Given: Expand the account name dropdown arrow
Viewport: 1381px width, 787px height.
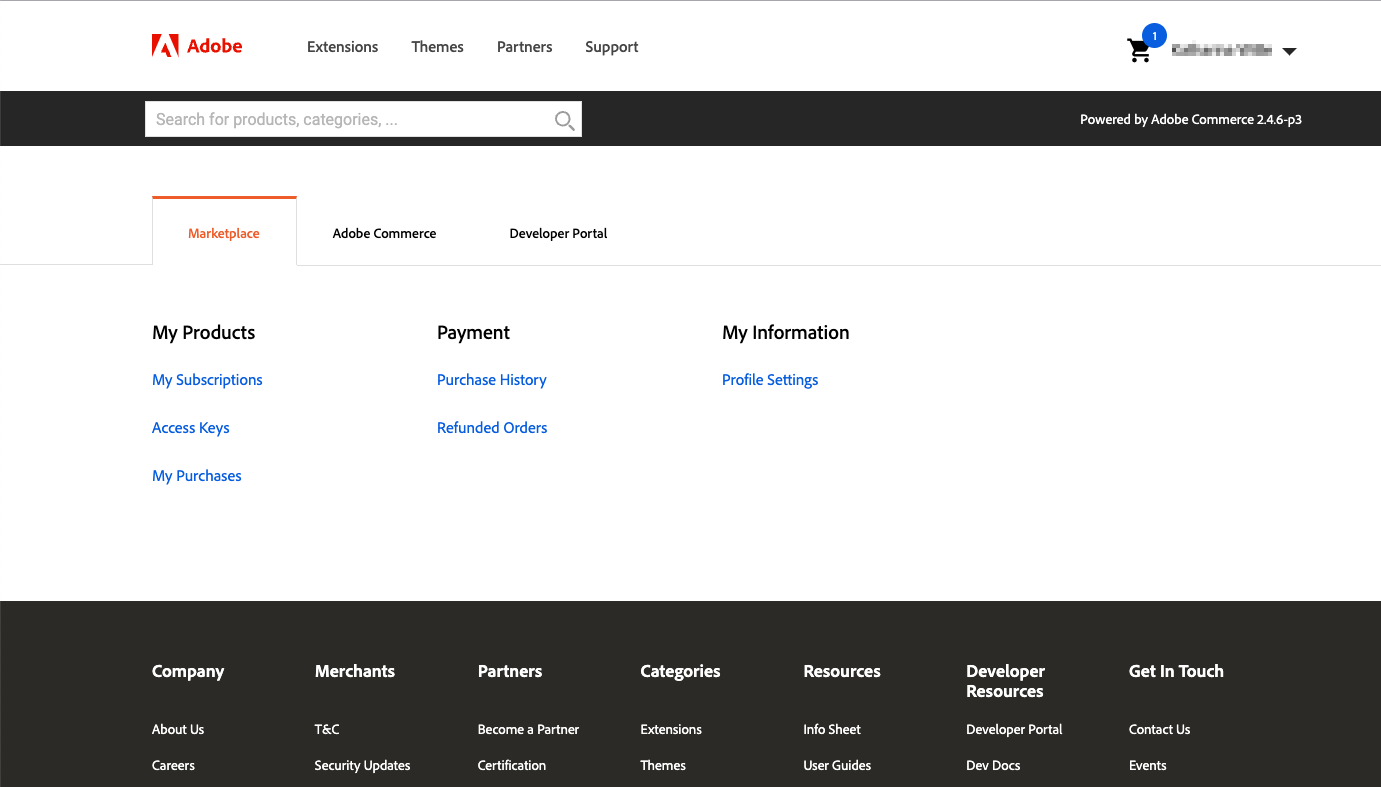Looking at the screenshot, I should tap(1289, 52).
